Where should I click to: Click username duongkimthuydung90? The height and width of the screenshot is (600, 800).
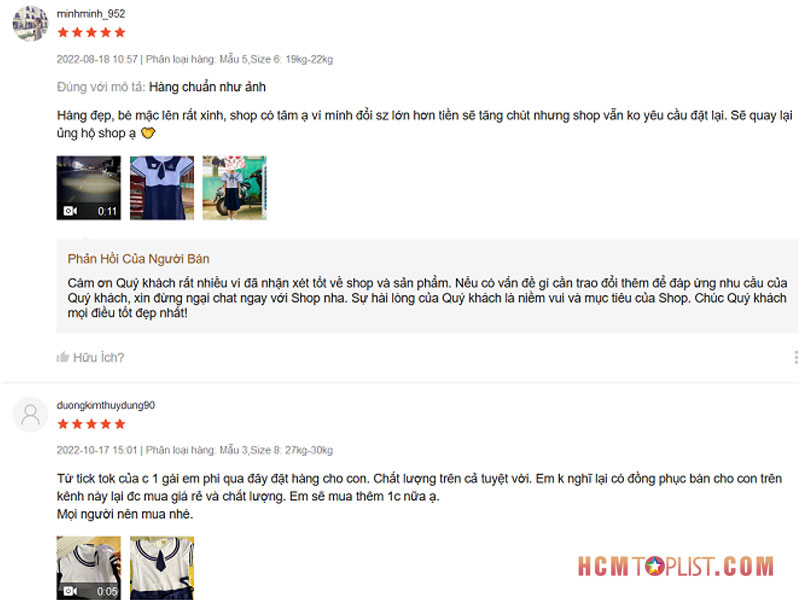[106, 405]
